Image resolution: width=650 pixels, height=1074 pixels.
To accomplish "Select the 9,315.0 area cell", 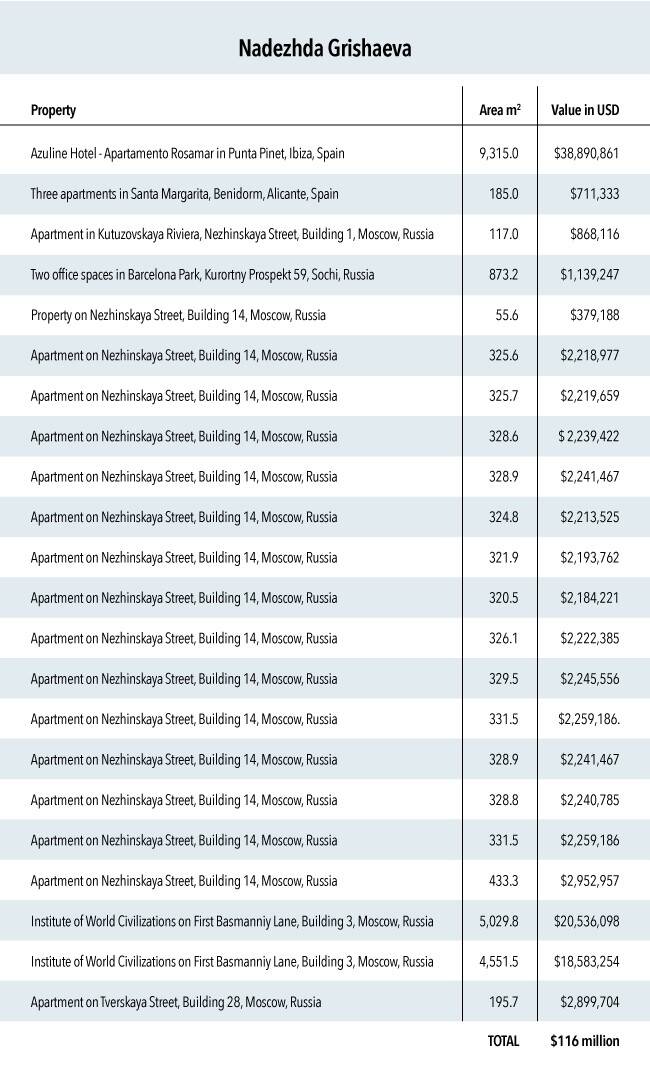I will (499, 153).
